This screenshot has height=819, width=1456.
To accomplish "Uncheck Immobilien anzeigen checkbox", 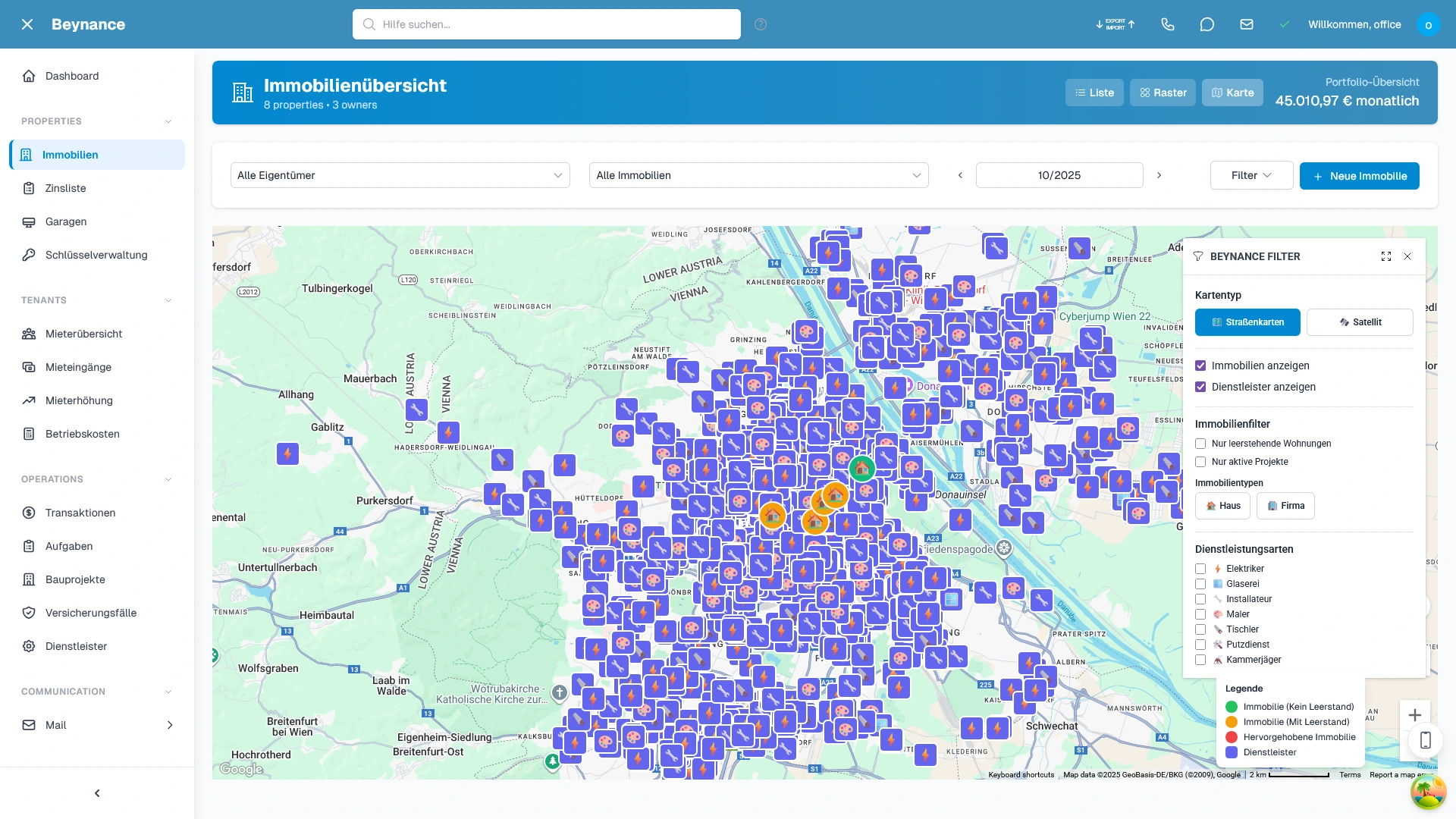I will click(x=1200, y=366).
